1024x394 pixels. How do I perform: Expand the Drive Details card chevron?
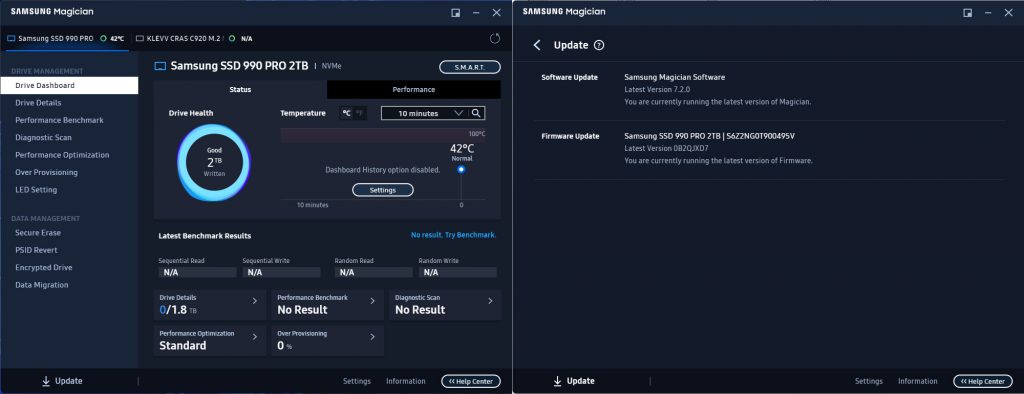[x=255, y=301]
